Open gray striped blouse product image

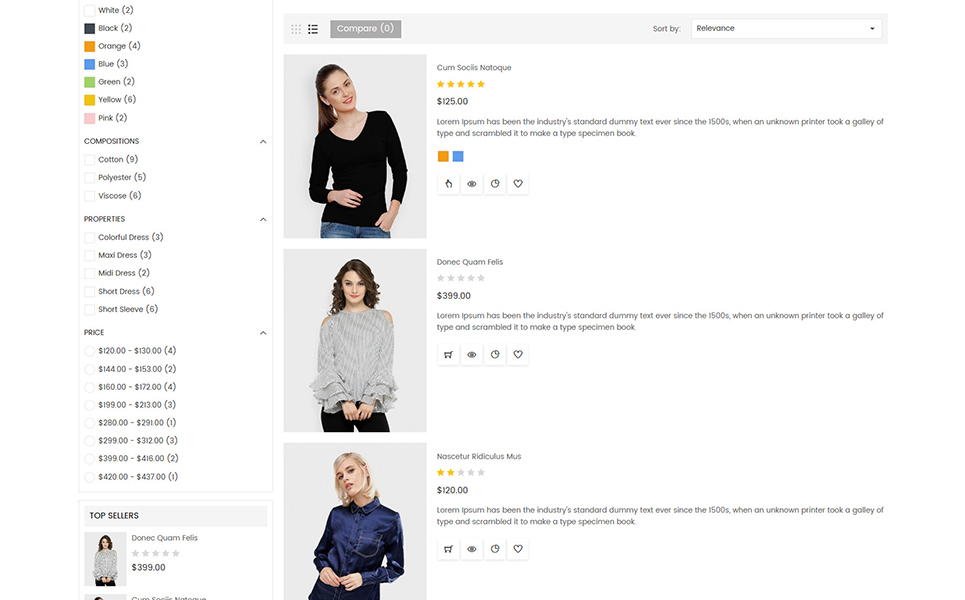click(x=355, y=340)
